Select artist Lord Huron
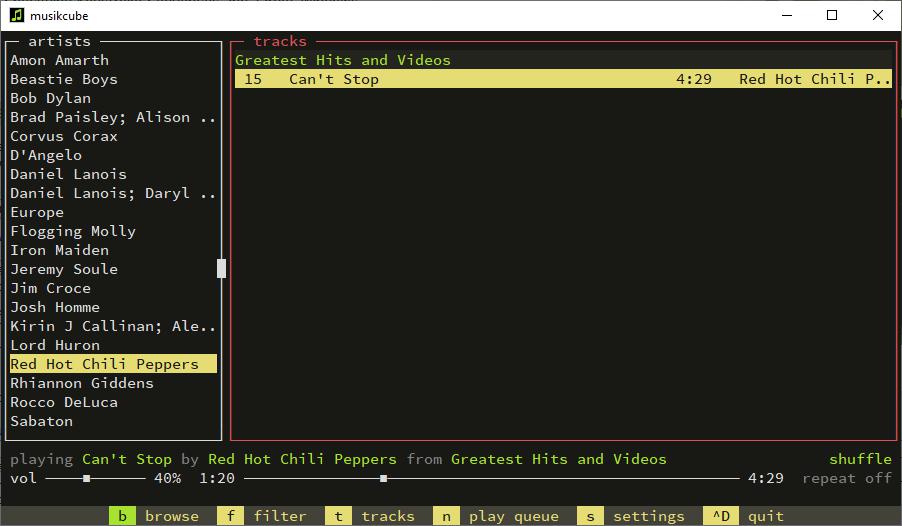 click(x=113, y=345)
